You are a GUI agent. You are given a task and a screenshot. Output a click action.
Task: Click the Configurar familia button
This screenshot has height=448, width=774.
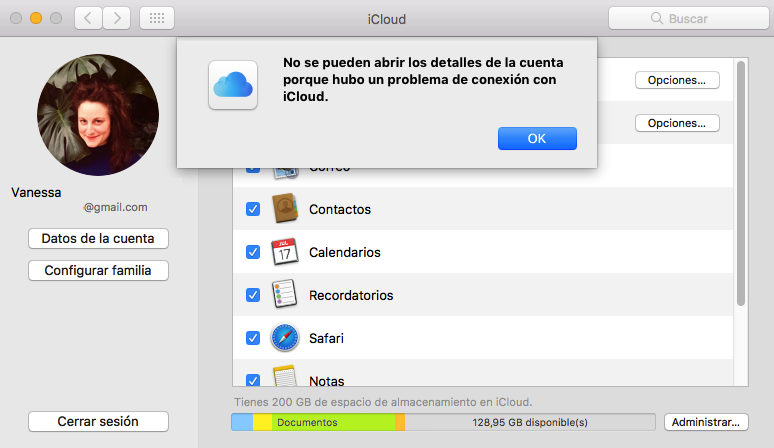(x=98, y=270)
